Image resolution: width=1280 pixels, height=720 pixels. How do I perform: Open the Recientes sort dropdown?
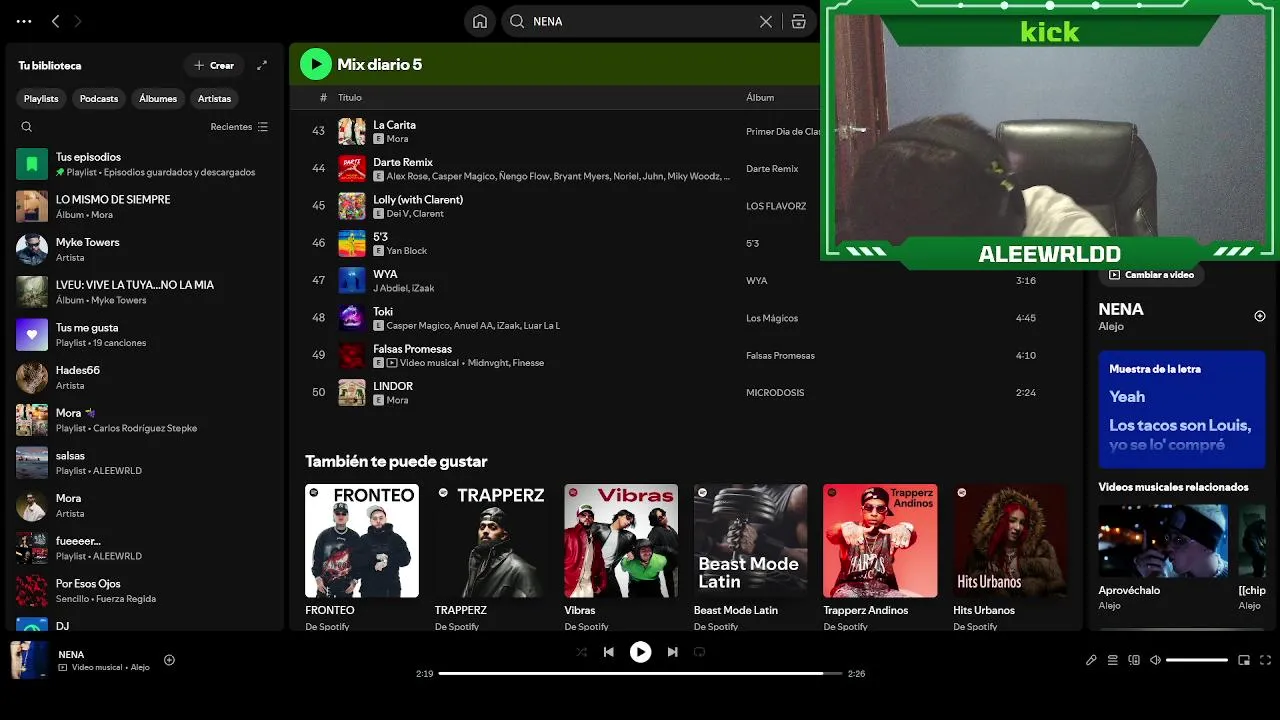click(239, 127)
